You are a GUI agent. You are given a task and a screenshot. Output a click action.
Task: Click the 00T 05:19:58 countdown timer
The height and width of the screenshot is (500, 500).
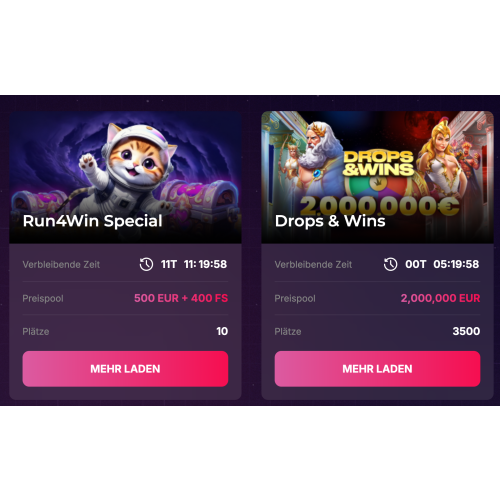tap(442, 264)
